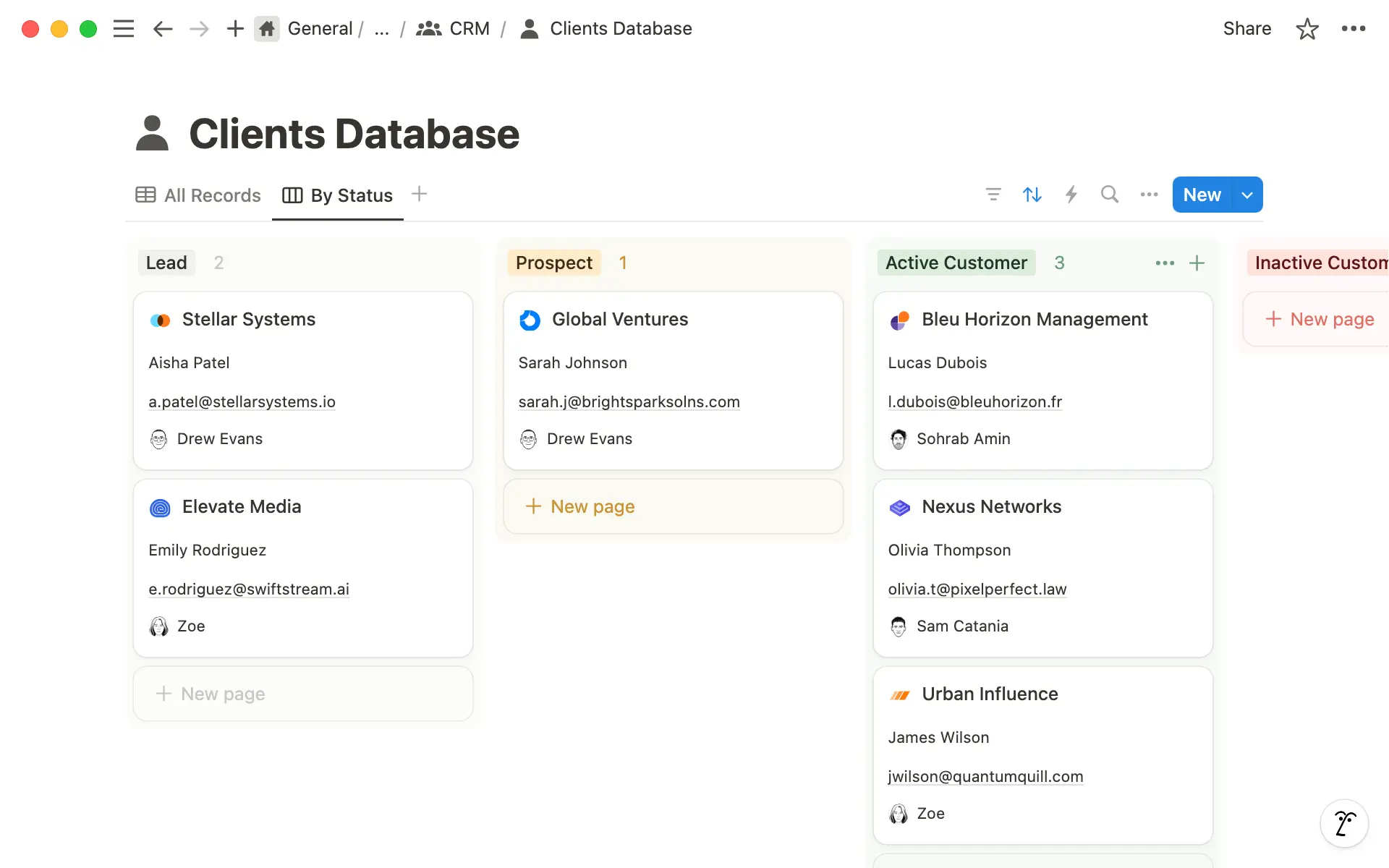1389x868 pixels.
Task: Open sort options with the sort icon
Action: point(1032,194)
